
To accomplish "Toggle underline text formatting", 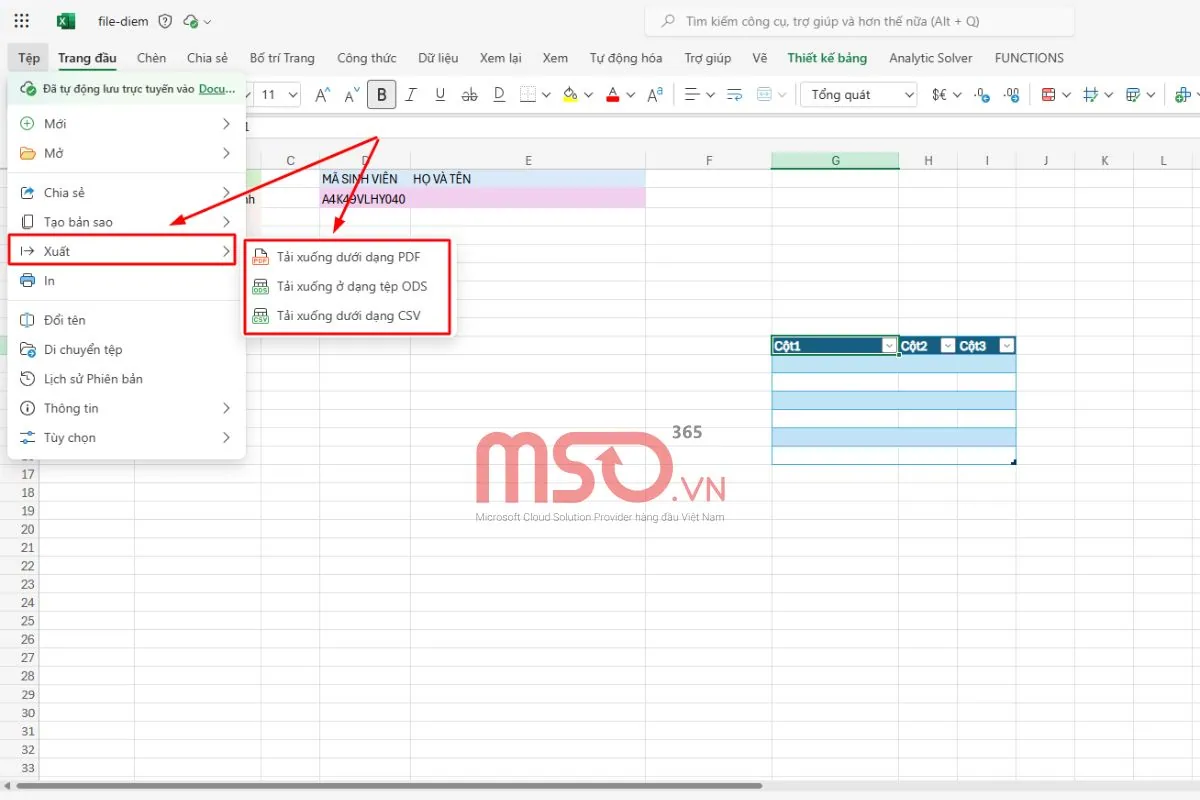I will tap(440, 95).
